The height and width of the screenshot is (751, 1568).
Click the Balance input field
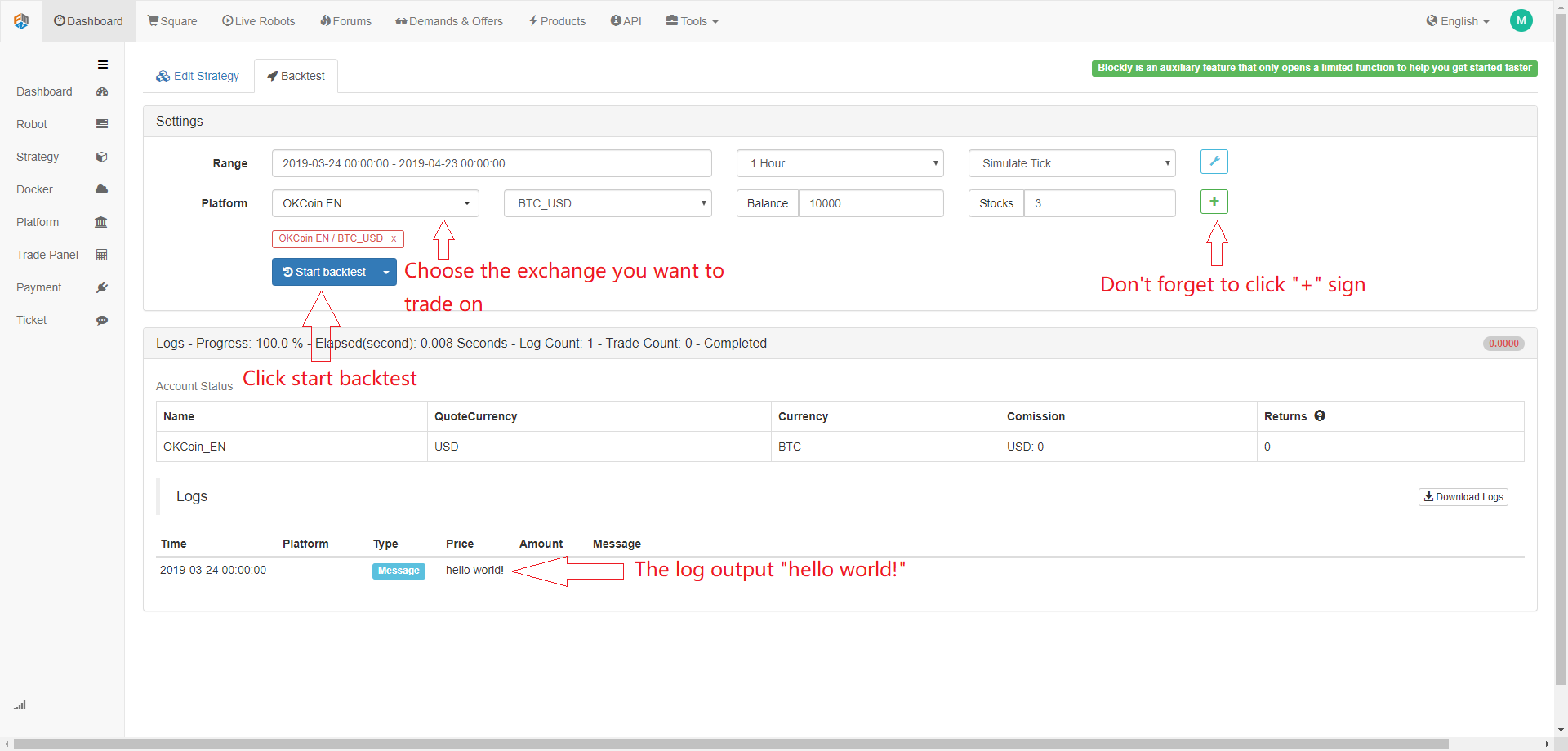tap(871, 203)
